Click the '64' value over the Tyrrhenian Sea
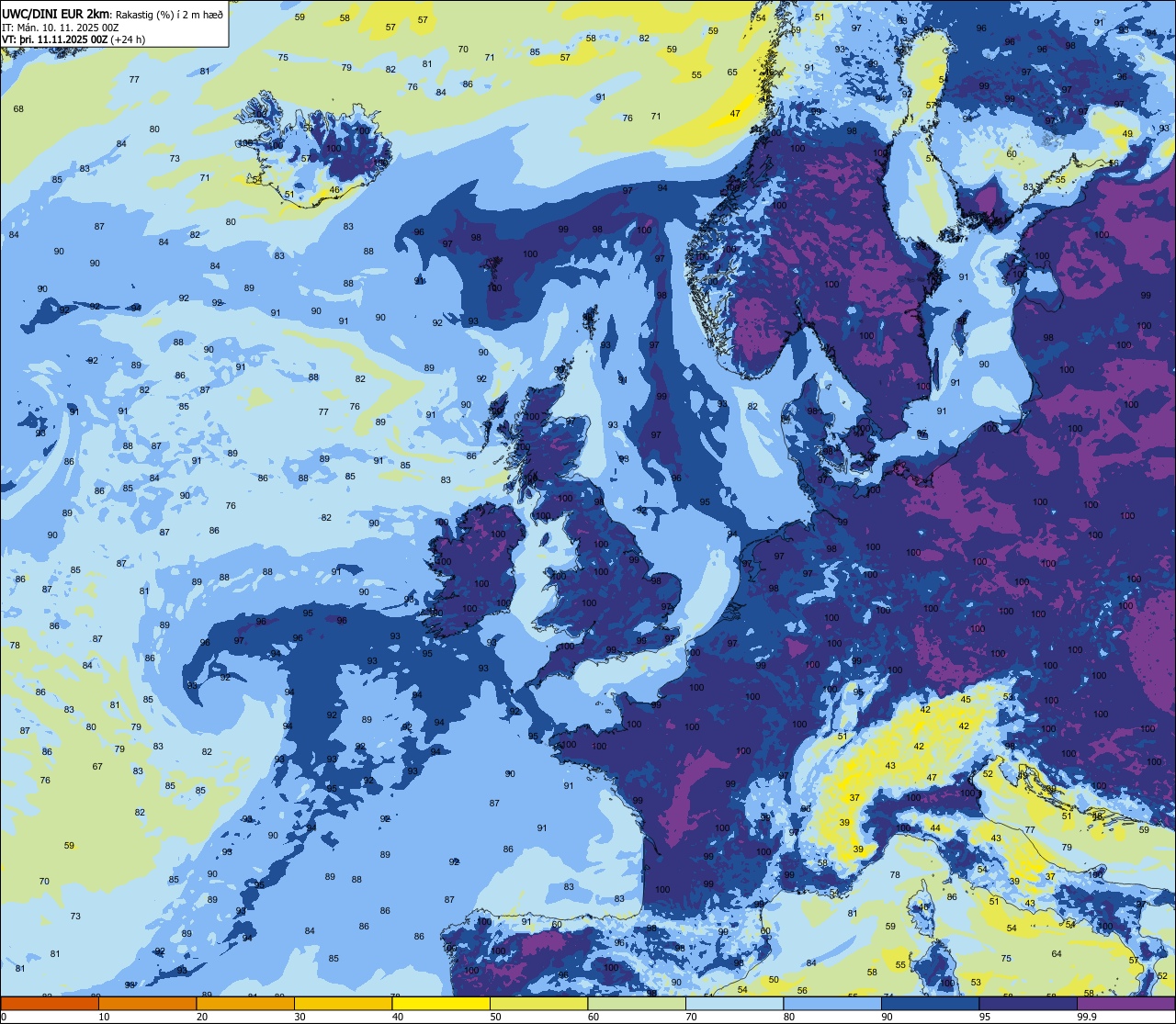 click(x=1057, y=954)
